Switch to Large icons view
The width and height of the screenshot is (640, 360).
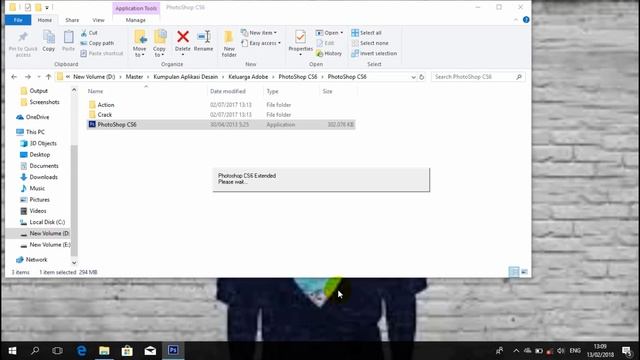point(524,272)
